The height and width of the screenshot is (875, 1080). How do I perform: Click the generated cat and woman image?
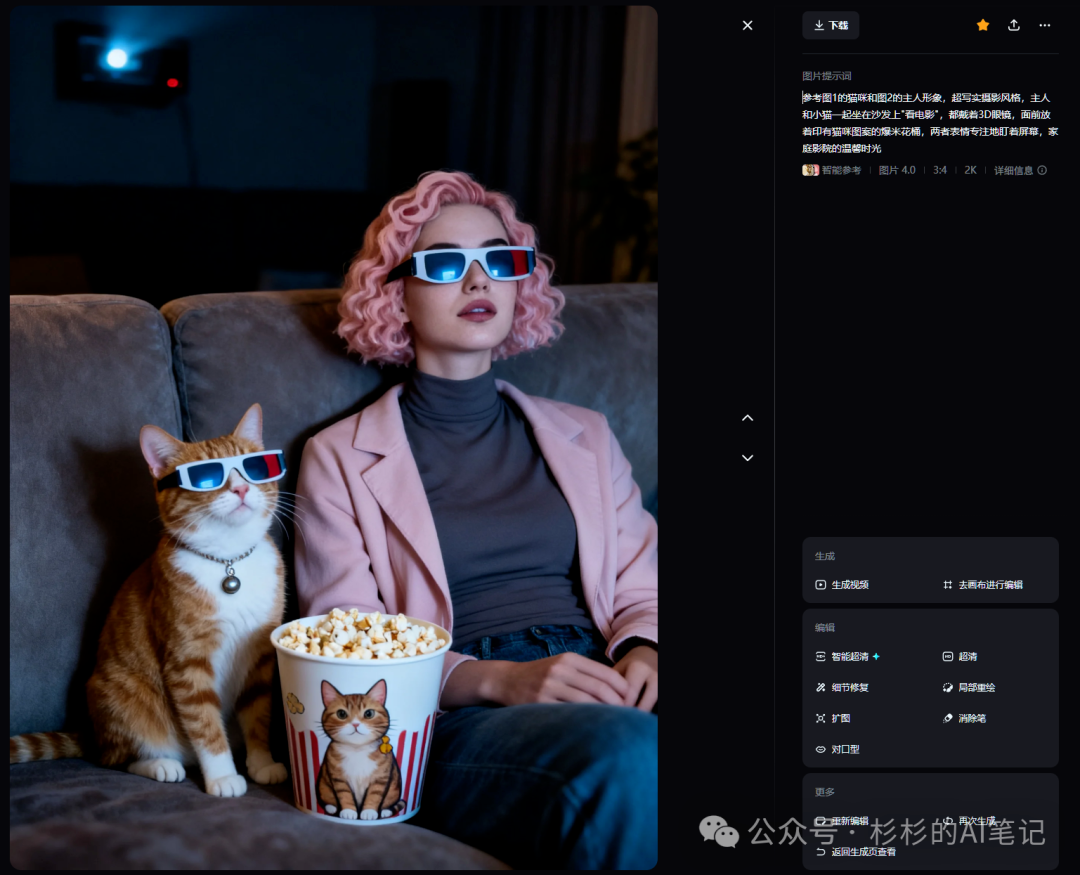pyautogui.click(x=333, y=438)
